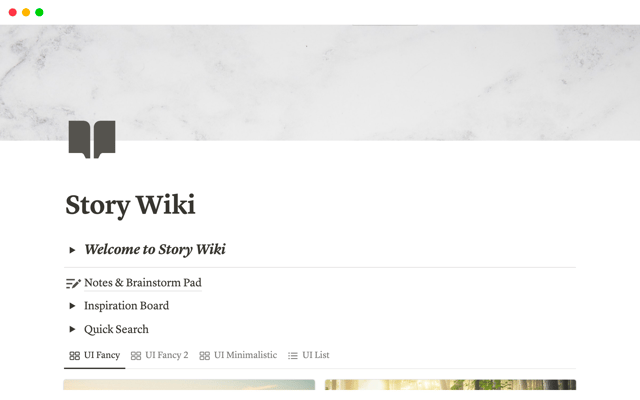Click the open book page icon
Image resolution: width=640 pixels, height=400 pixels.
(x=92, y=139)
